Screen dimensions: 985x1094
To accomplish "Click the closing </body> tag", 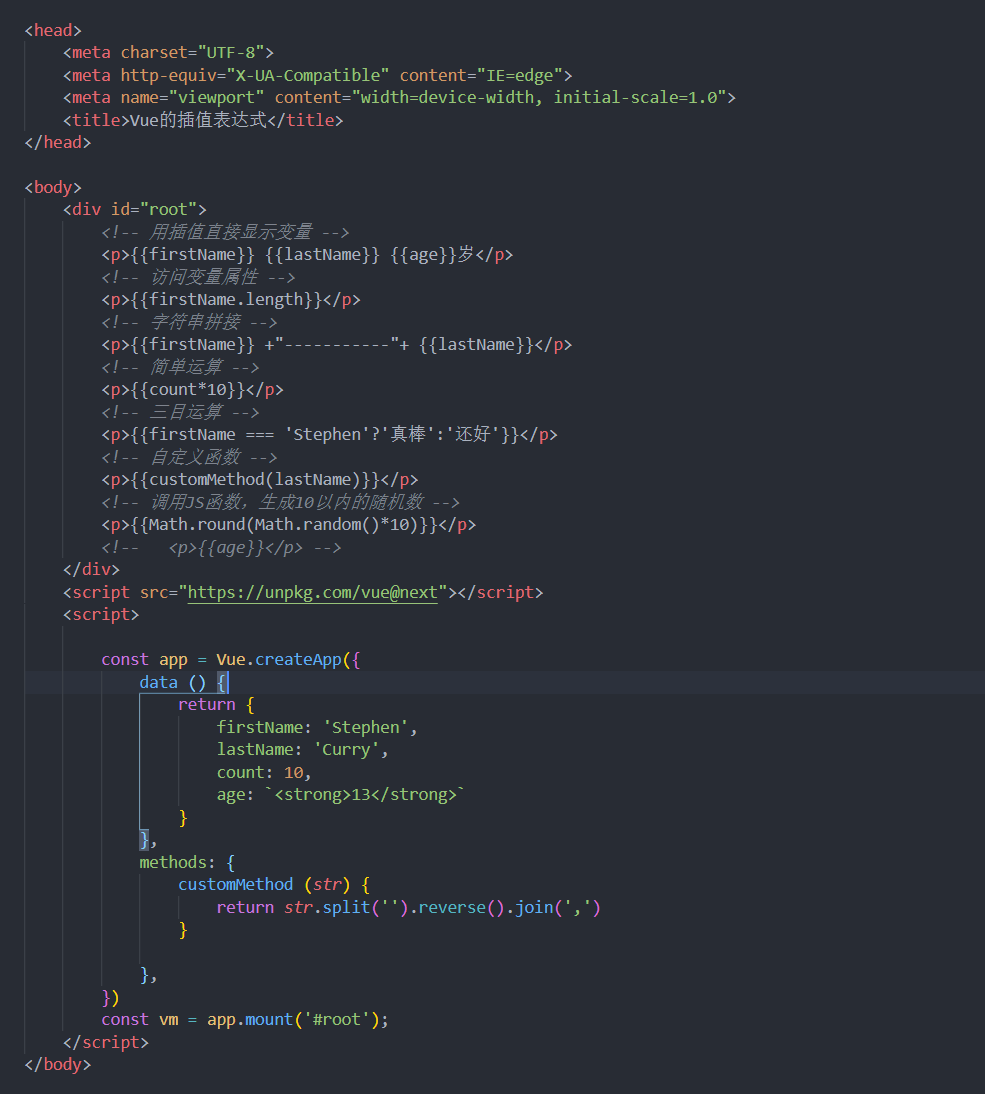I will [x=58, y=1065].
